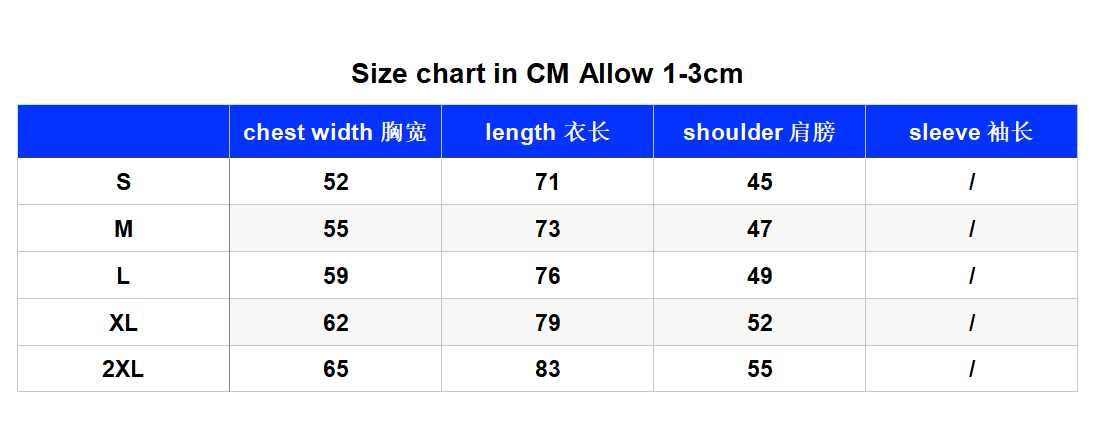Select the XL row label
This screenshot has height=421, width=1118.
(x=123, y=323)
